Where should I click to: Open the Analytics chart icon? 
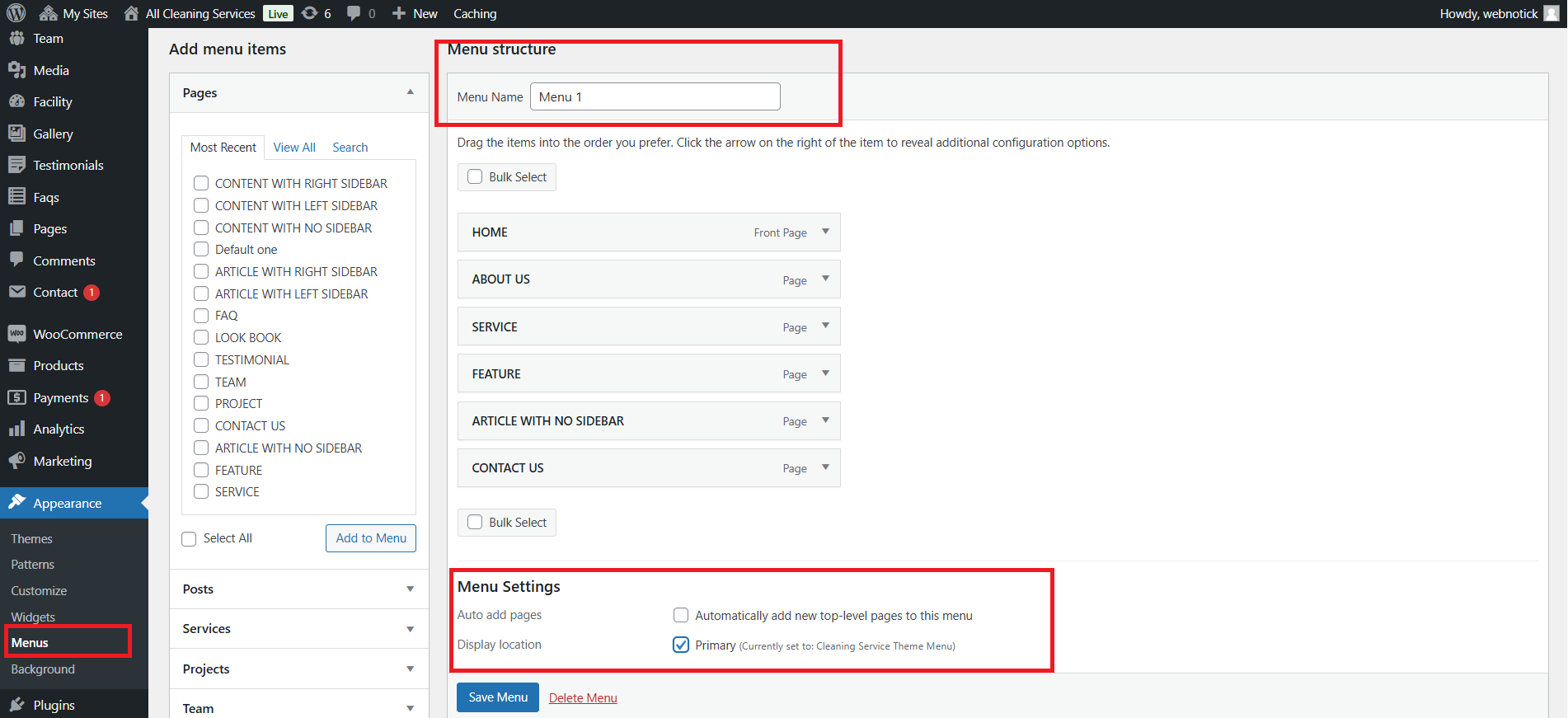click(16, 429)
